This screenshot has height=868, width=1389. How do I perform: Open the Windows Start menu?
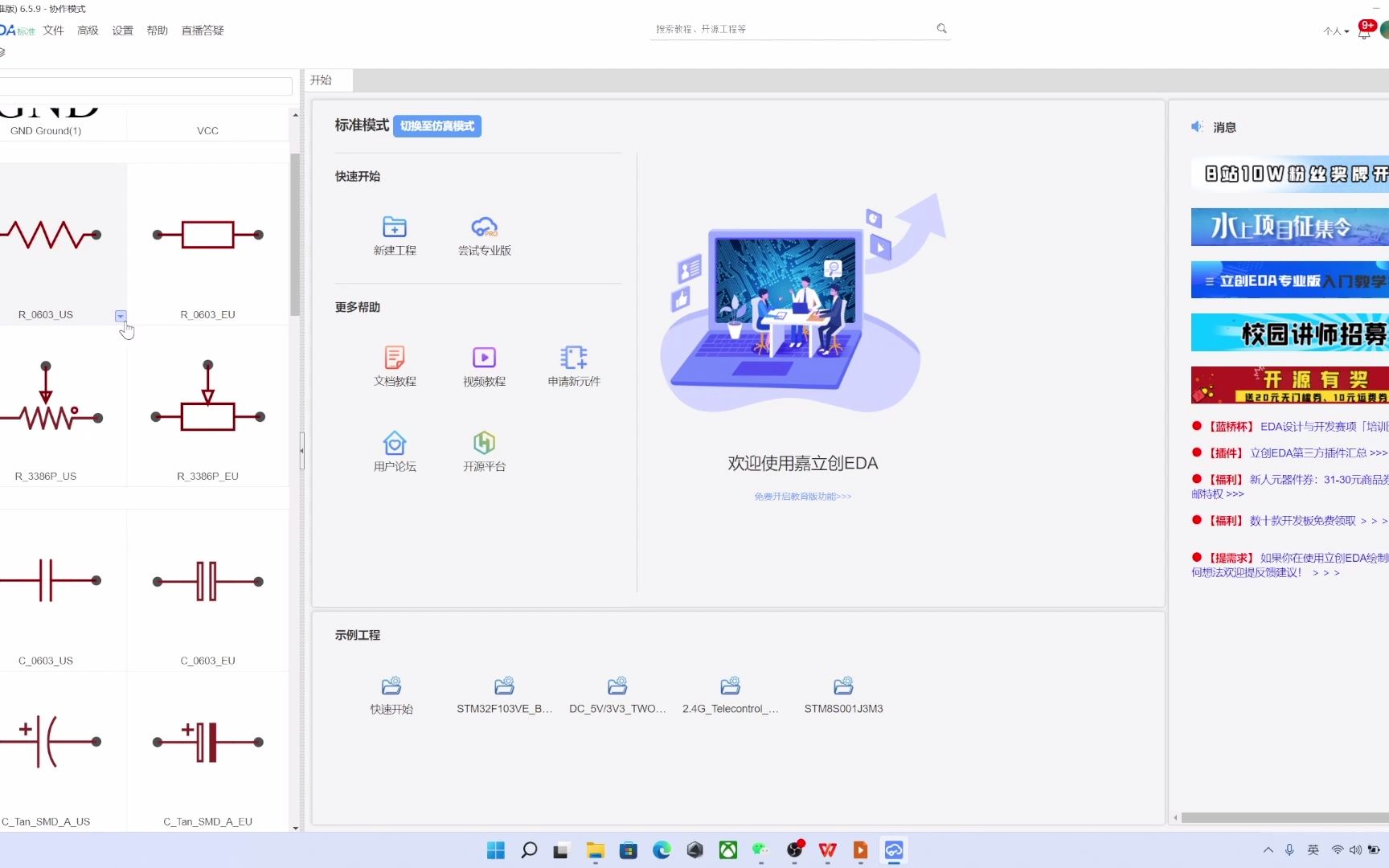(x=496, y=850)
